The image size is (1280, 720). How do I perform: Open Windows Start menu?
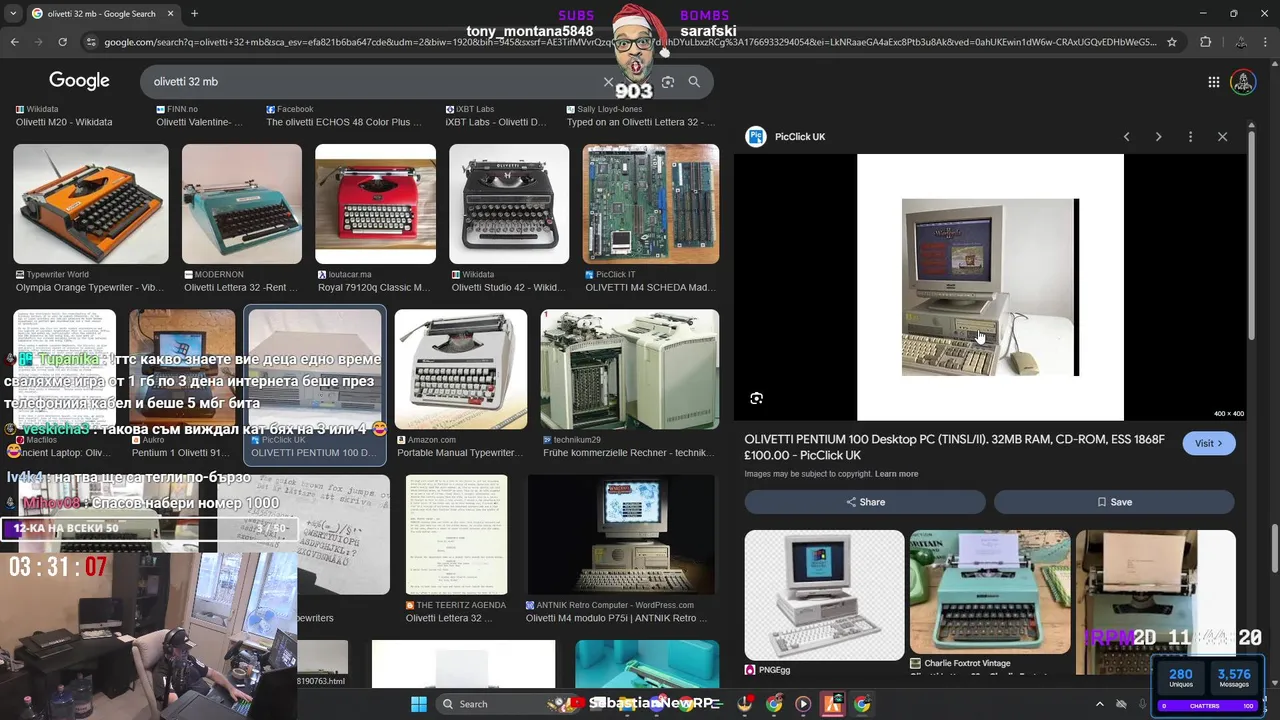pyautogui.click(x=419, y=704)
